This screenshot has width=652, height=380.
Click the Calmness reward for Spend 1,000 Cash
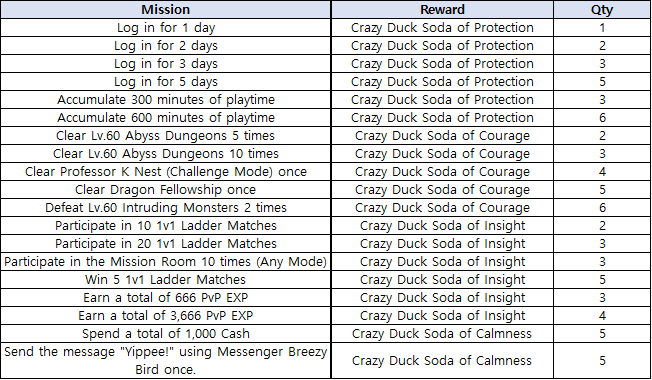[442, 333]
